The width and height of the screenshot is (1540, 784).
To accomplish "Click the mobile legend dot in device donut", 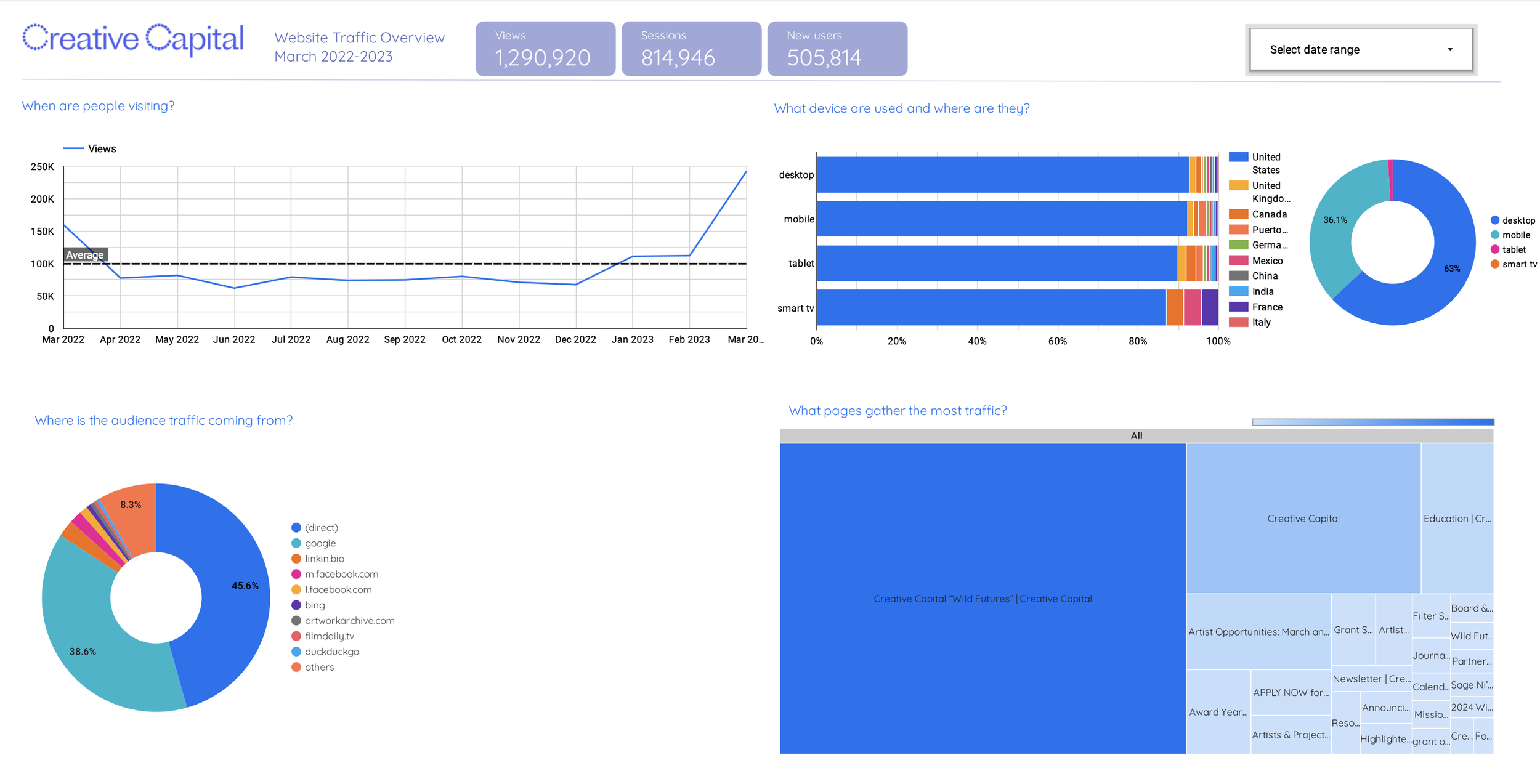I will pyautogui.click(x=1494, y=235).
